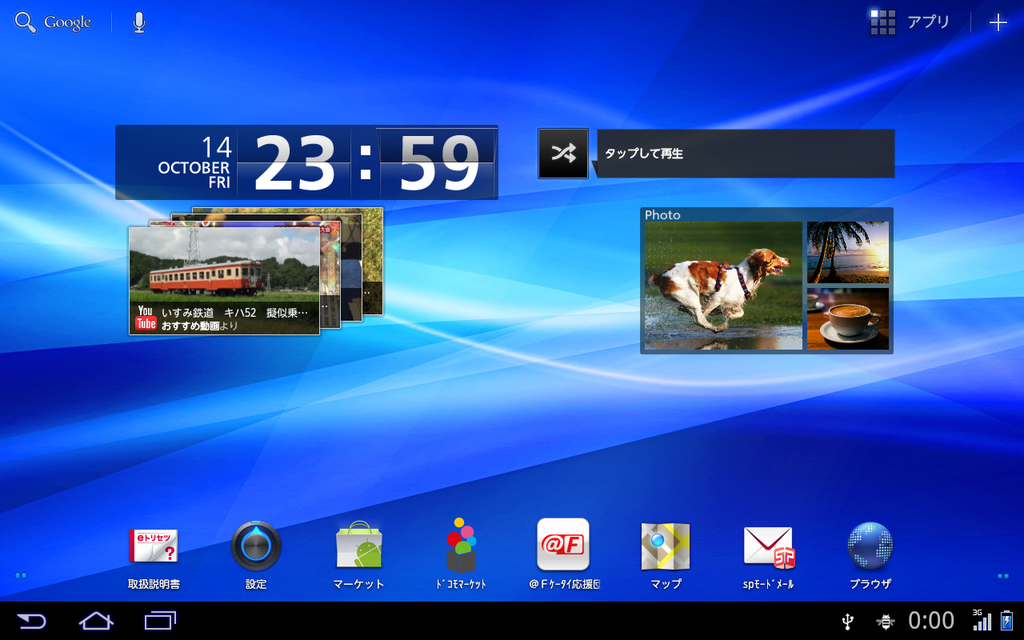Show recent apps from the navigation bar
This screenshot has width=1024, height=640.
tap(160, 620)
